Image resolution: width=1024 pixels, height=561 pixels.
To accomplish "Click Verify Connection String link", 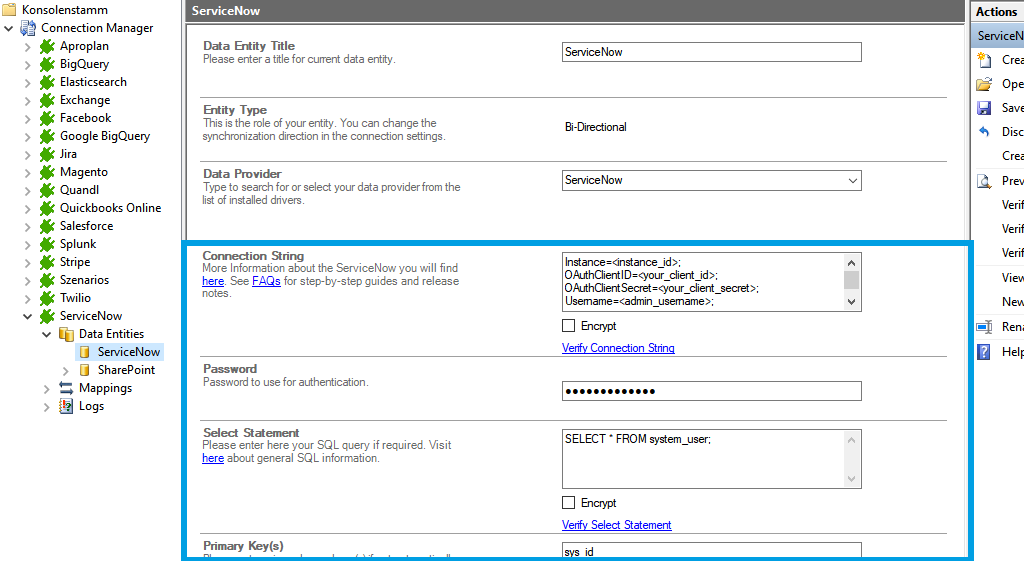I will [x=618, y=348].
